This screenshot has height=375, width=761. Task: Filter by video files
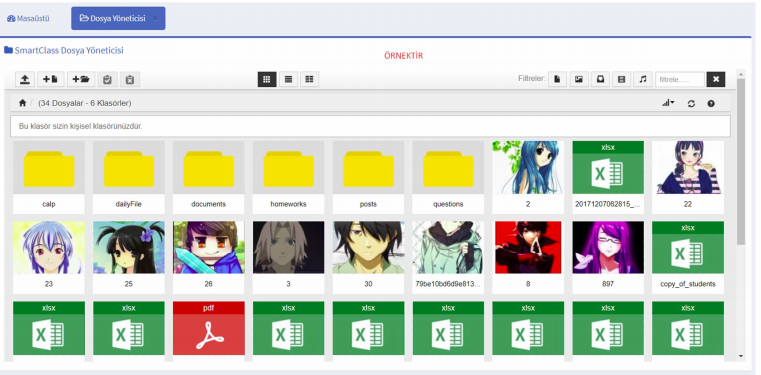(x=621, y=80)
